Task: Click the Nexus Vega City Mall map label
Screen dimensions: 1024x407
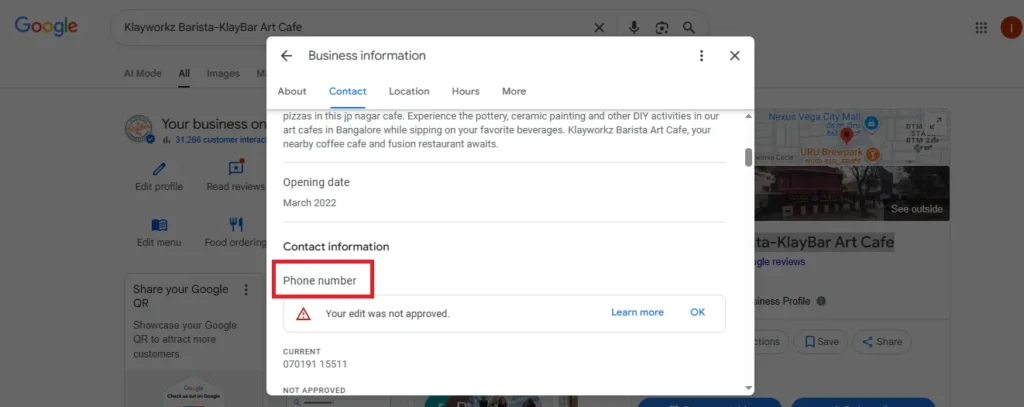Action: tap(814, 117)
